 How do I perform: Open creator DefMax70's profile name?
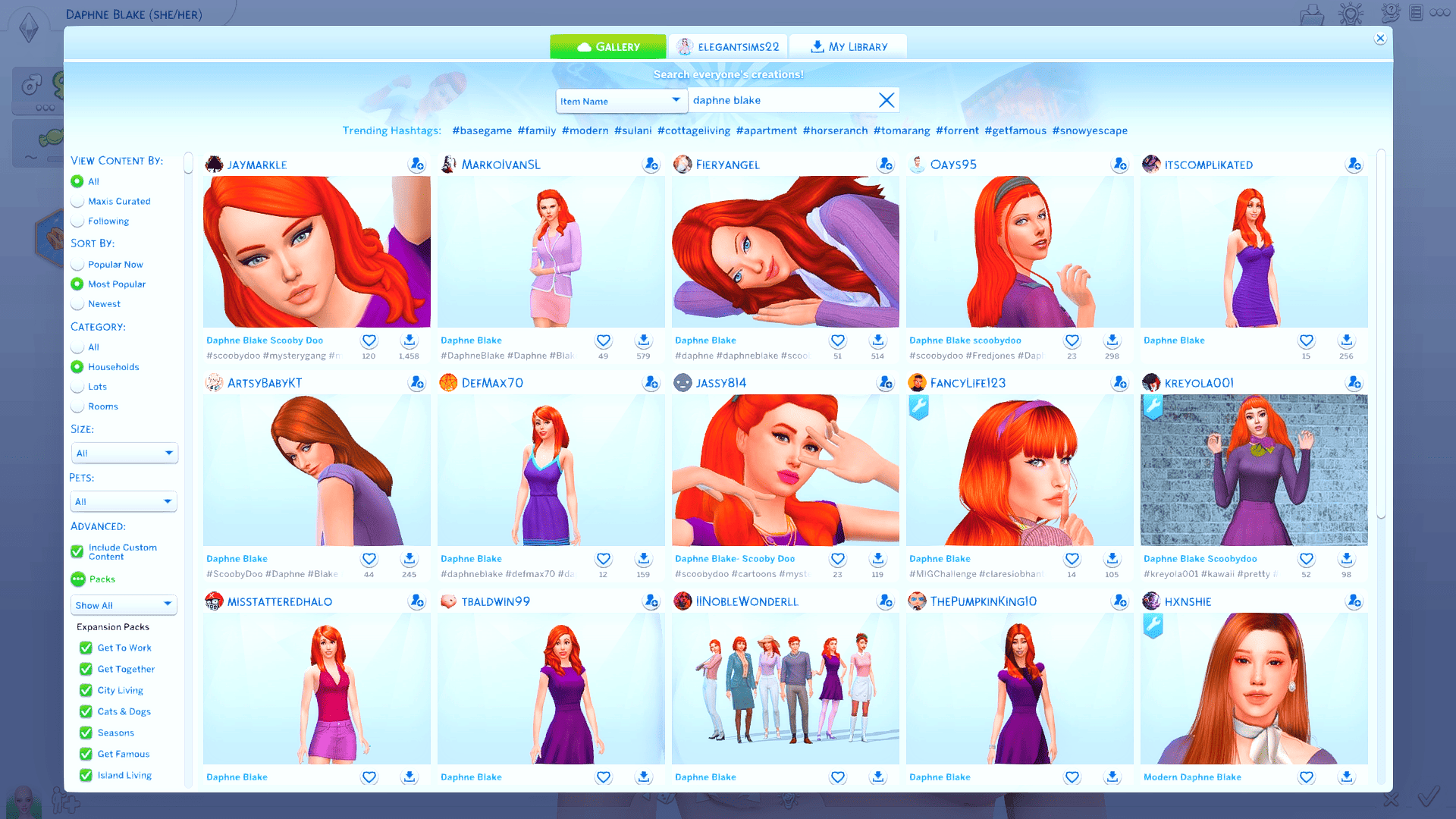click(x=492, y=383)
